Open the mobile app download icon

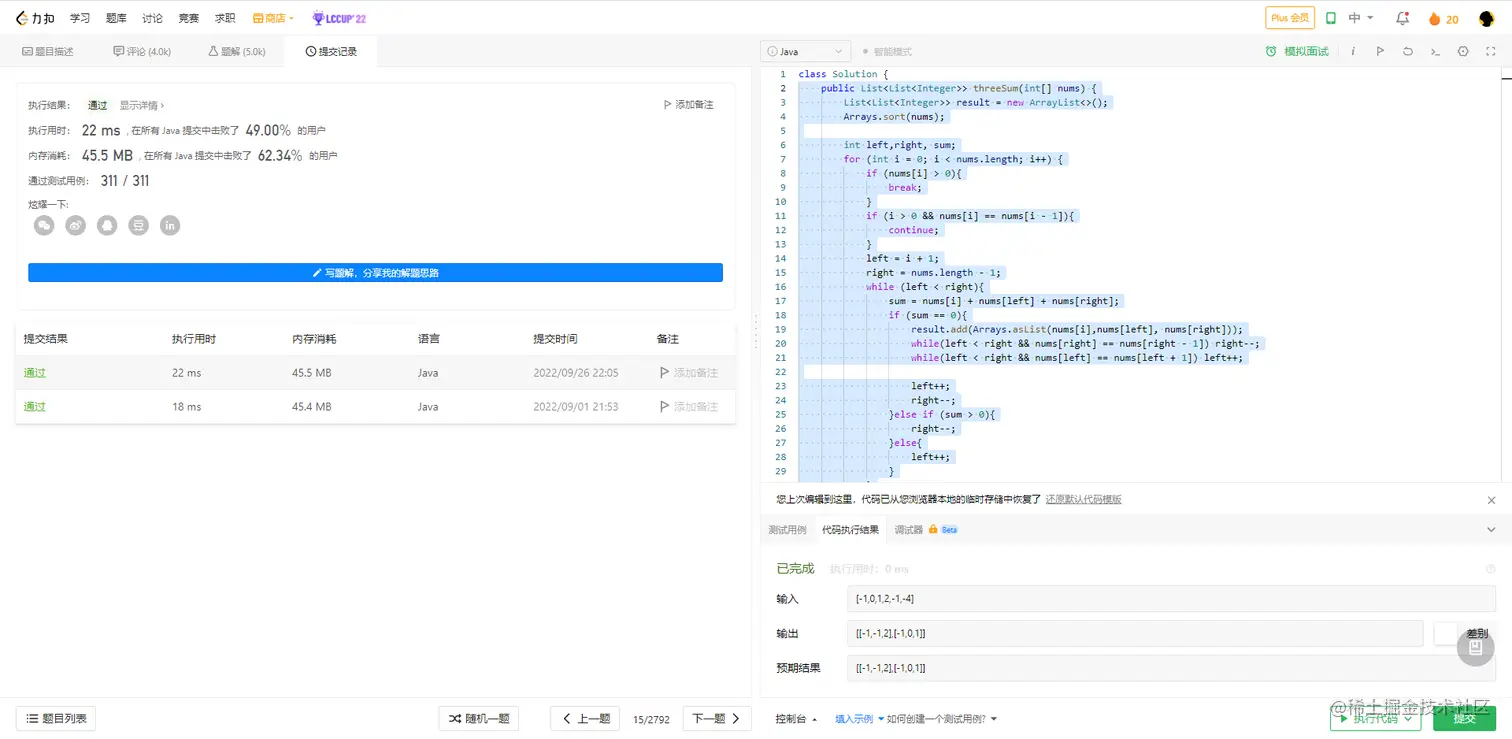(x=1331, y=18)
